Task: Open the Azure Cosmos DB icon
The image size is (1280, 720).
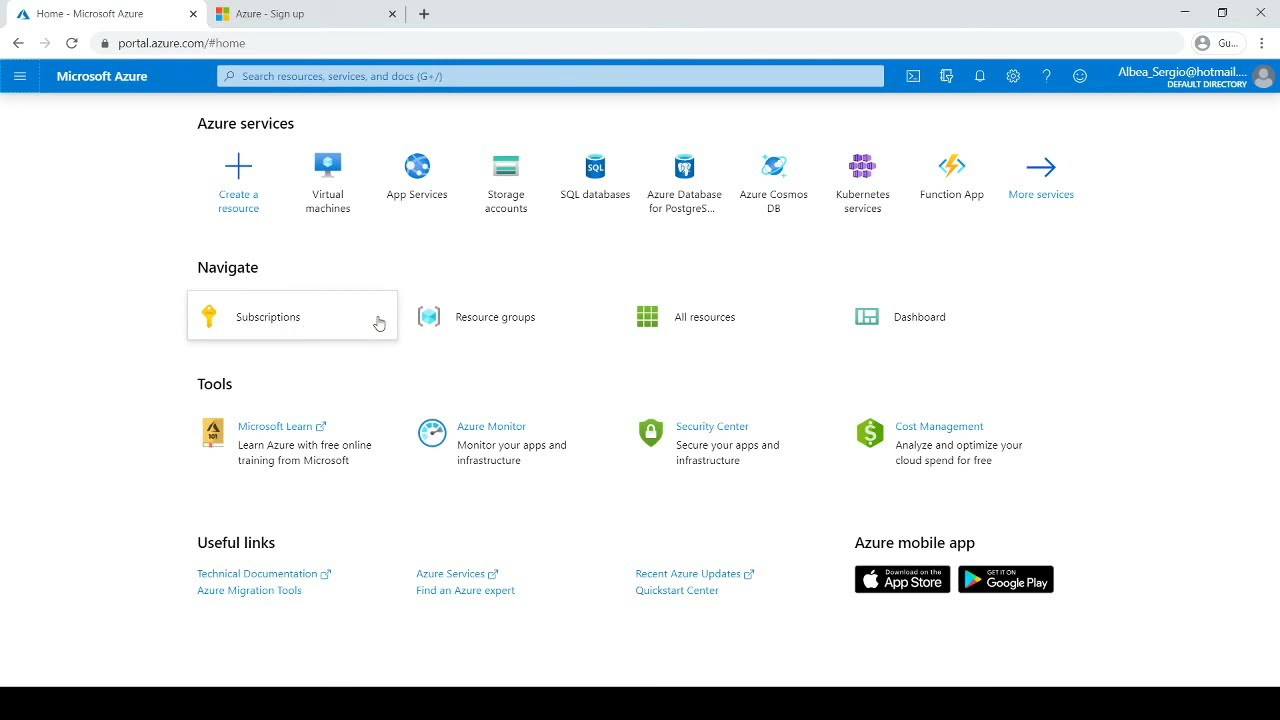Action: point(774,166)
